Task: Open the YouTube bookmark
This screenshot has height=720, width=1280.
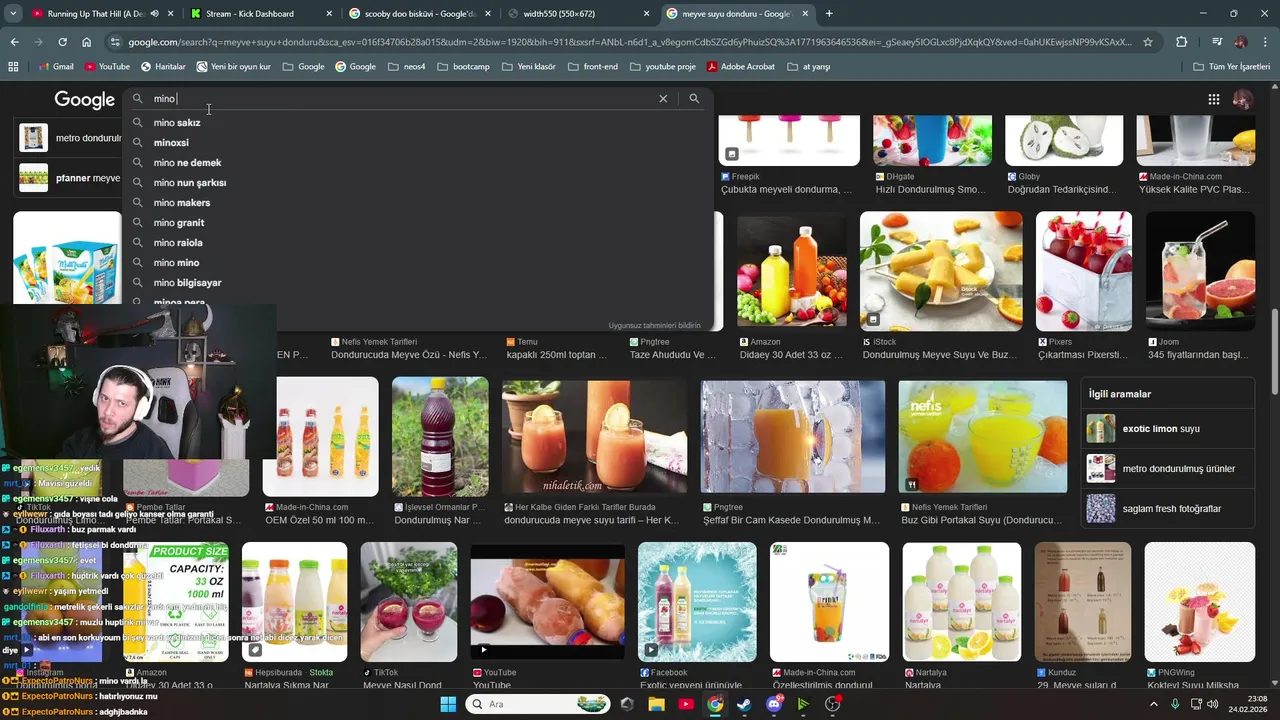Action: tap(107, 66)
